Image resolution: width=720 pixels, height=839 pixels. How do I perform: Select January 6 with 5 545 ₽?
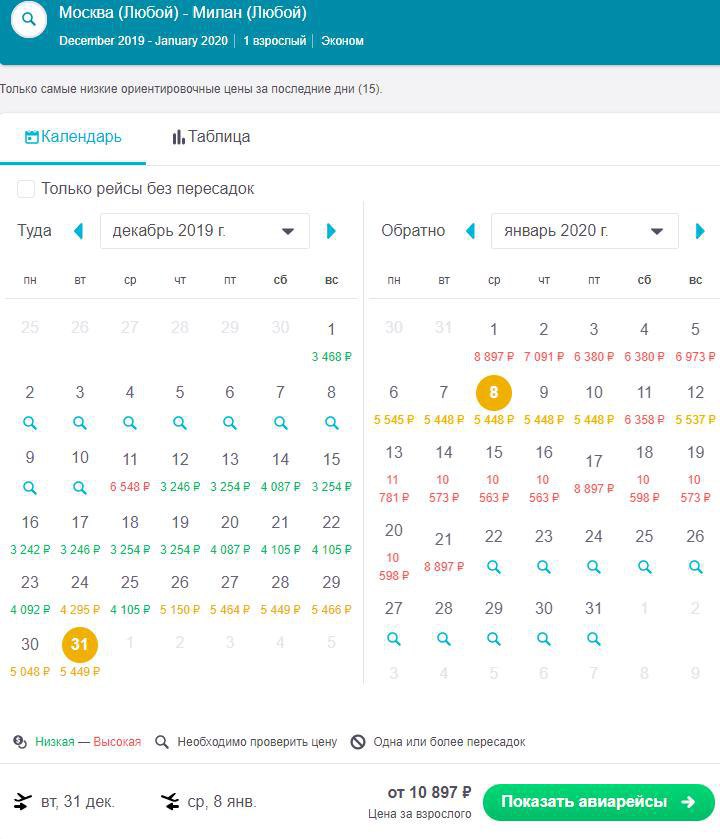394,405
